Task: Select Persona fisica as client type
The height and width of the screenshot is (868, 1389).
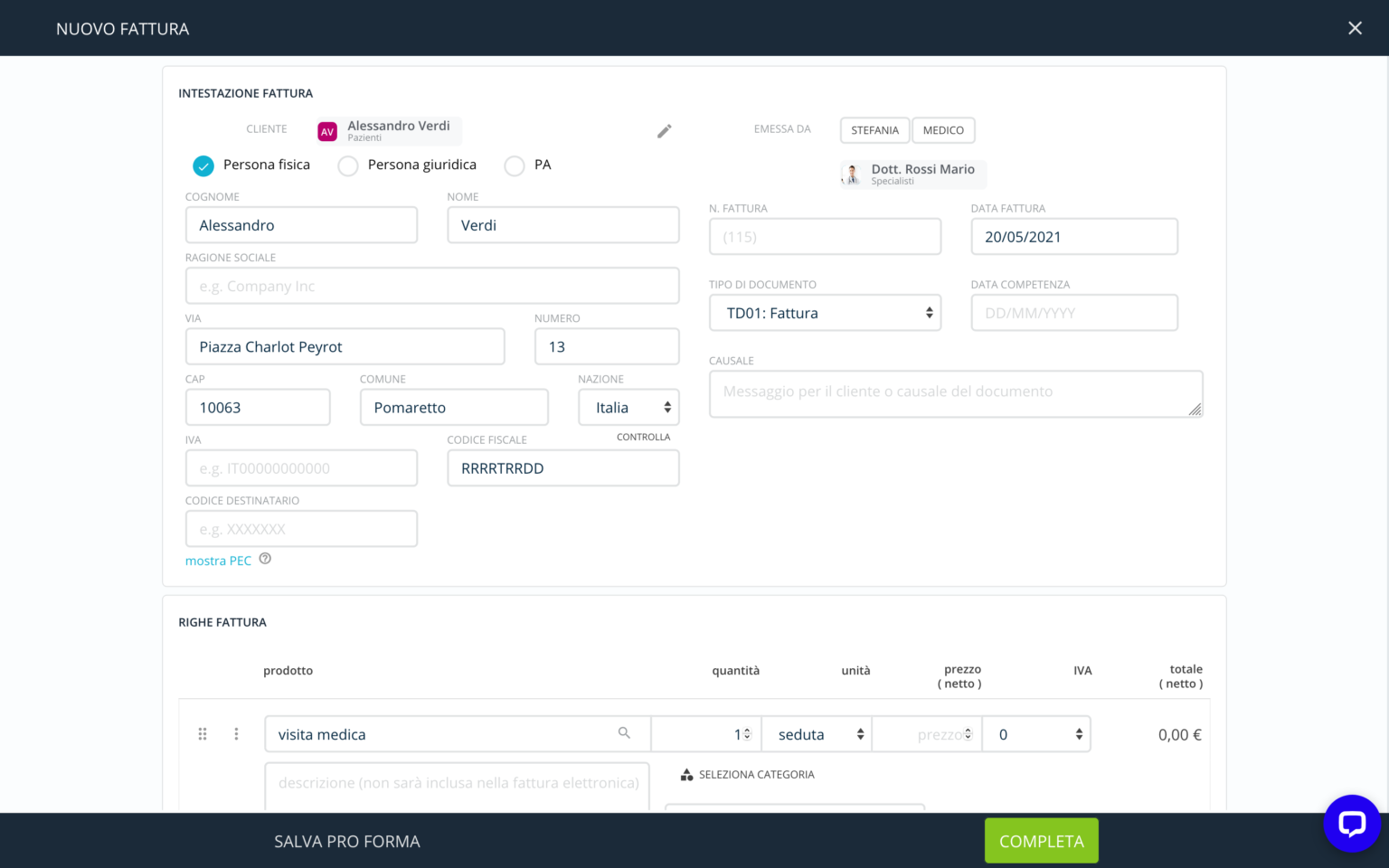Action: coord(203,165)
